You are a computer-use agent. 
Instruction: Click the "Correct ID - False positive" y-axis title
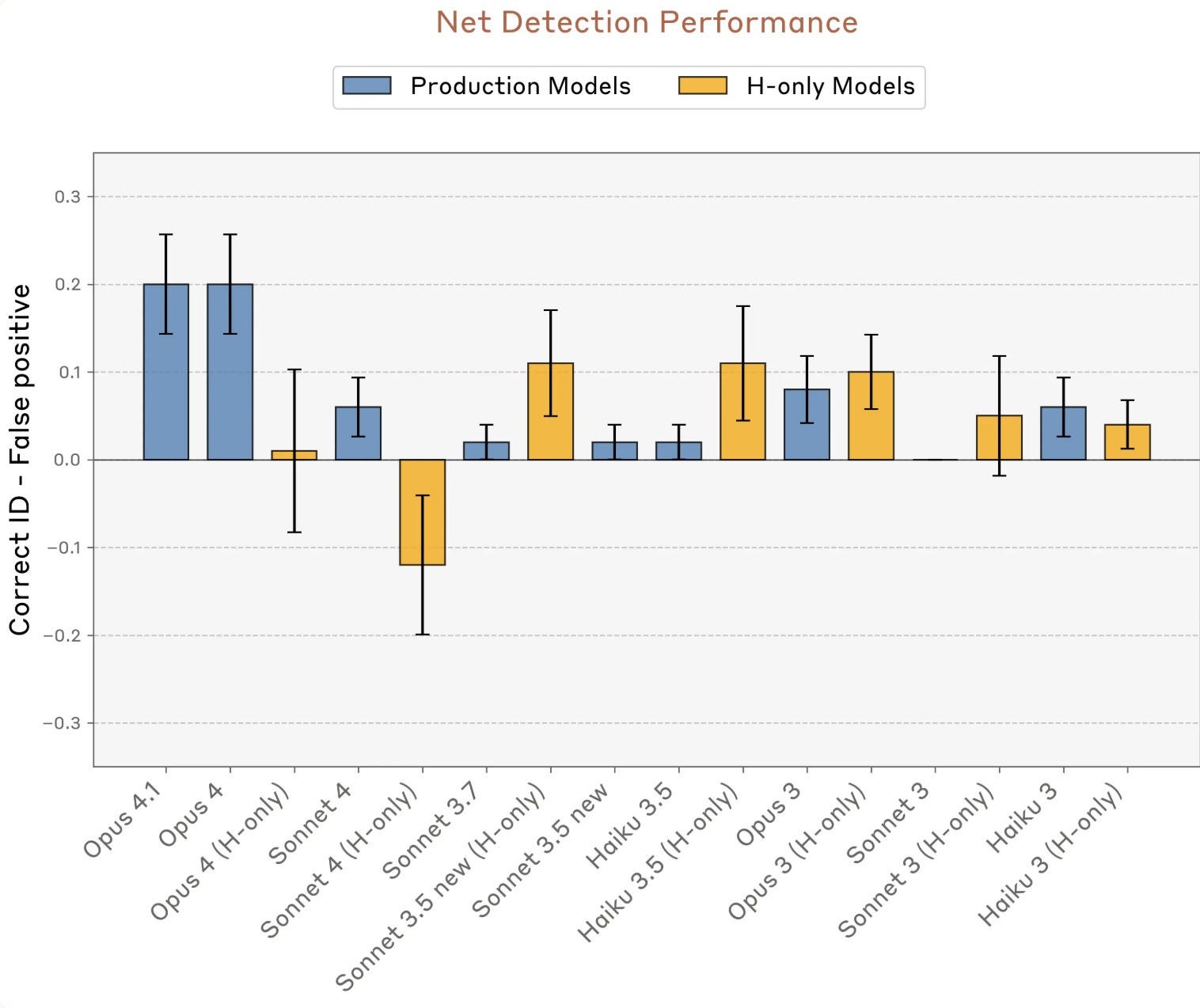21,459
